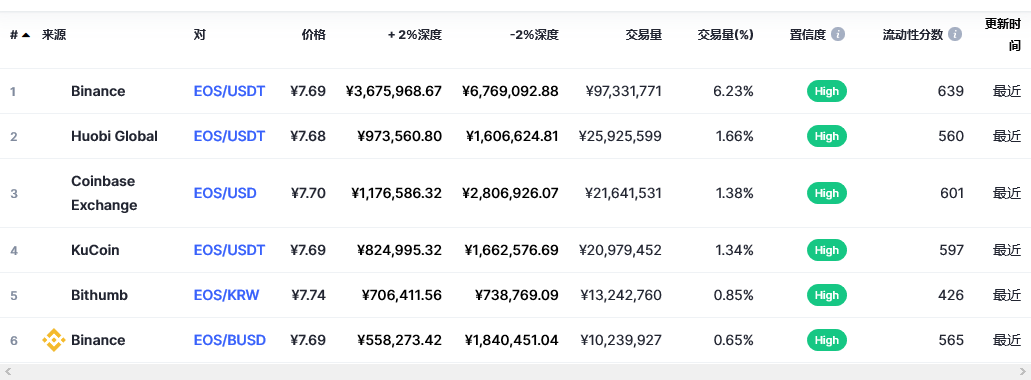Open the EOS/USD pair for Coinbase Exchange
1031x380 pixels.
(x=225, y=193)
